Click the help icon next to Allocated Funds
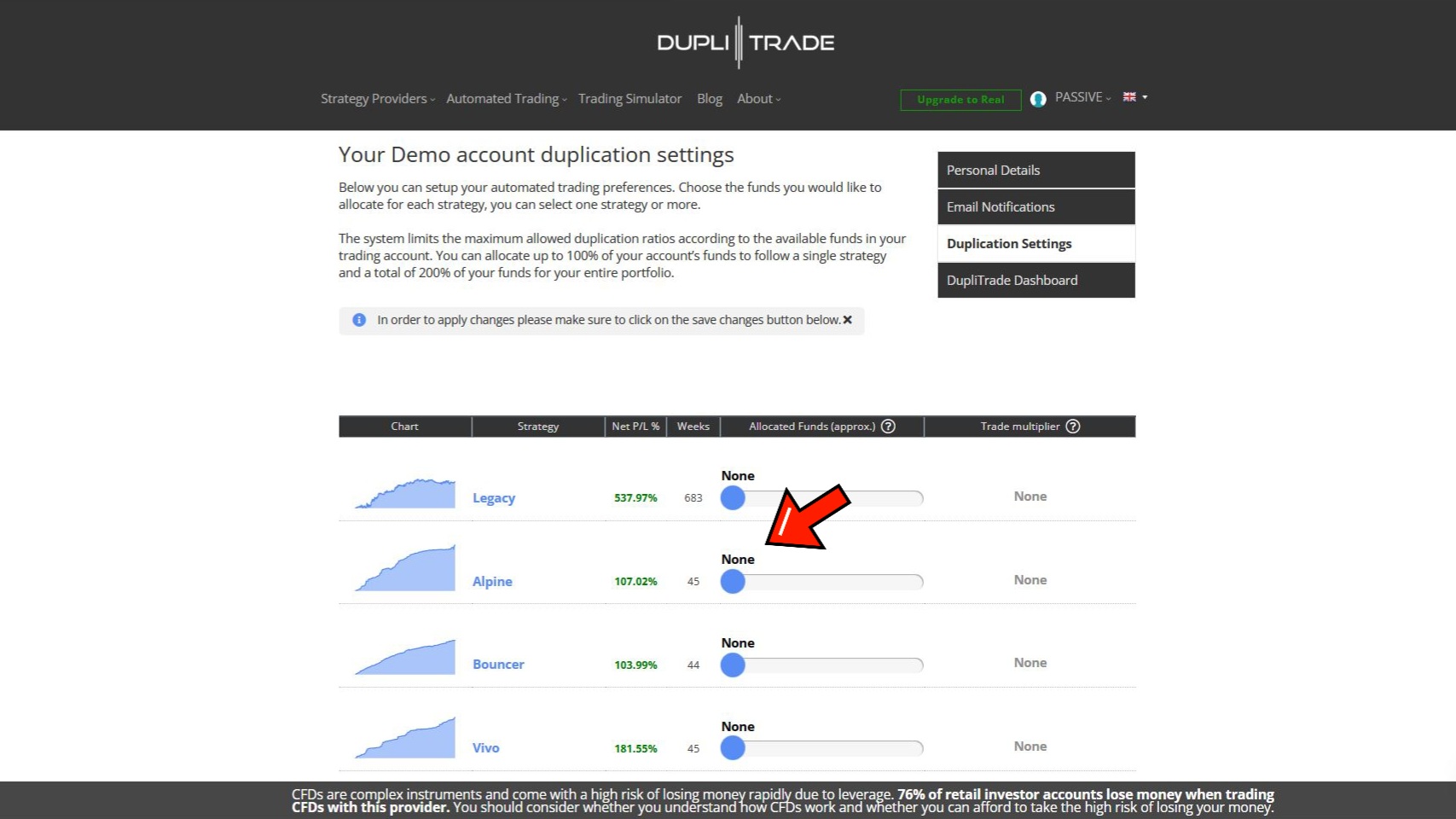The height and width of the screenshot is (819, 1456). (888, 427)
